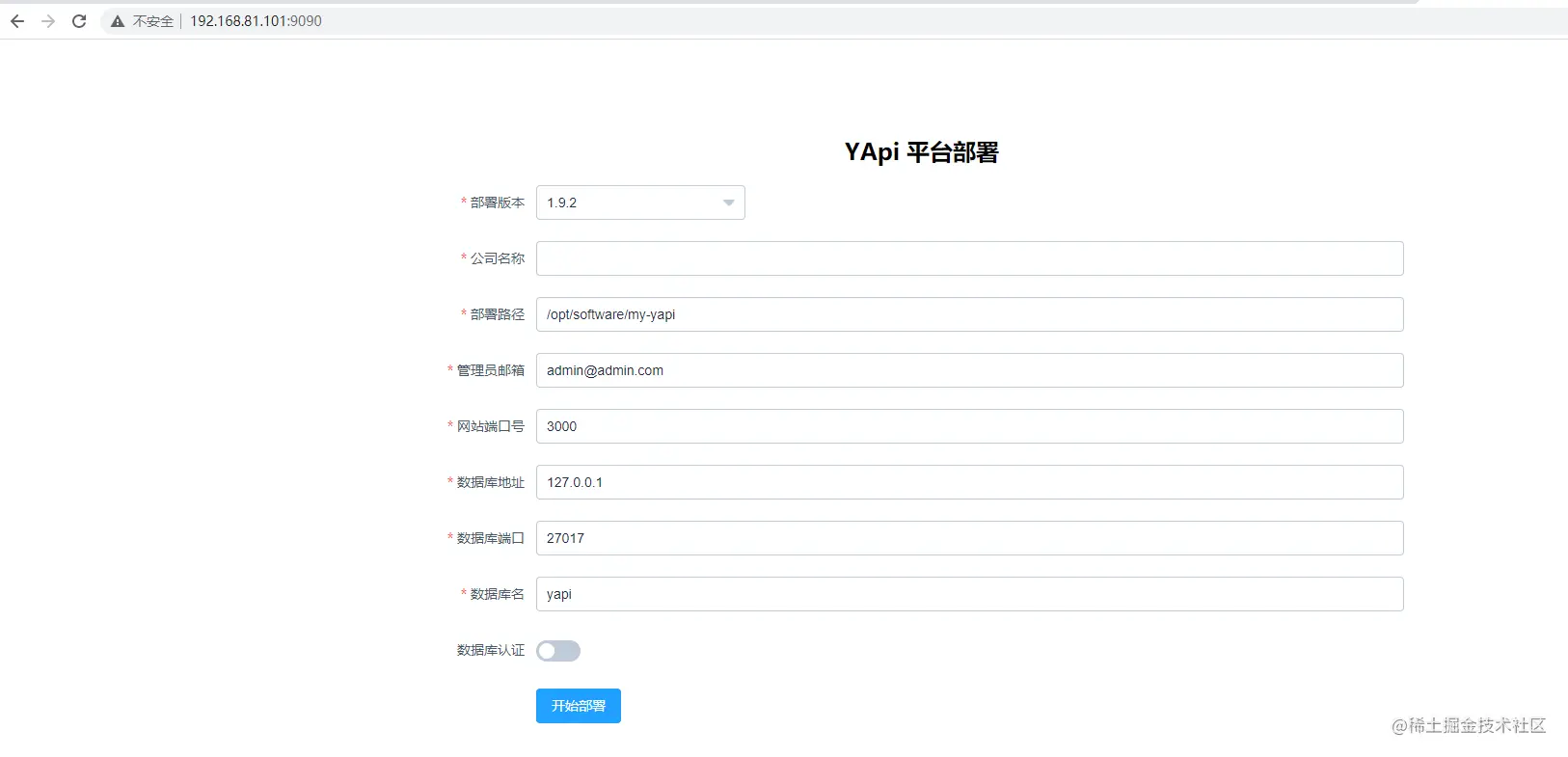
Task: Click the 部署版本 label
Action: coord(498,203)
